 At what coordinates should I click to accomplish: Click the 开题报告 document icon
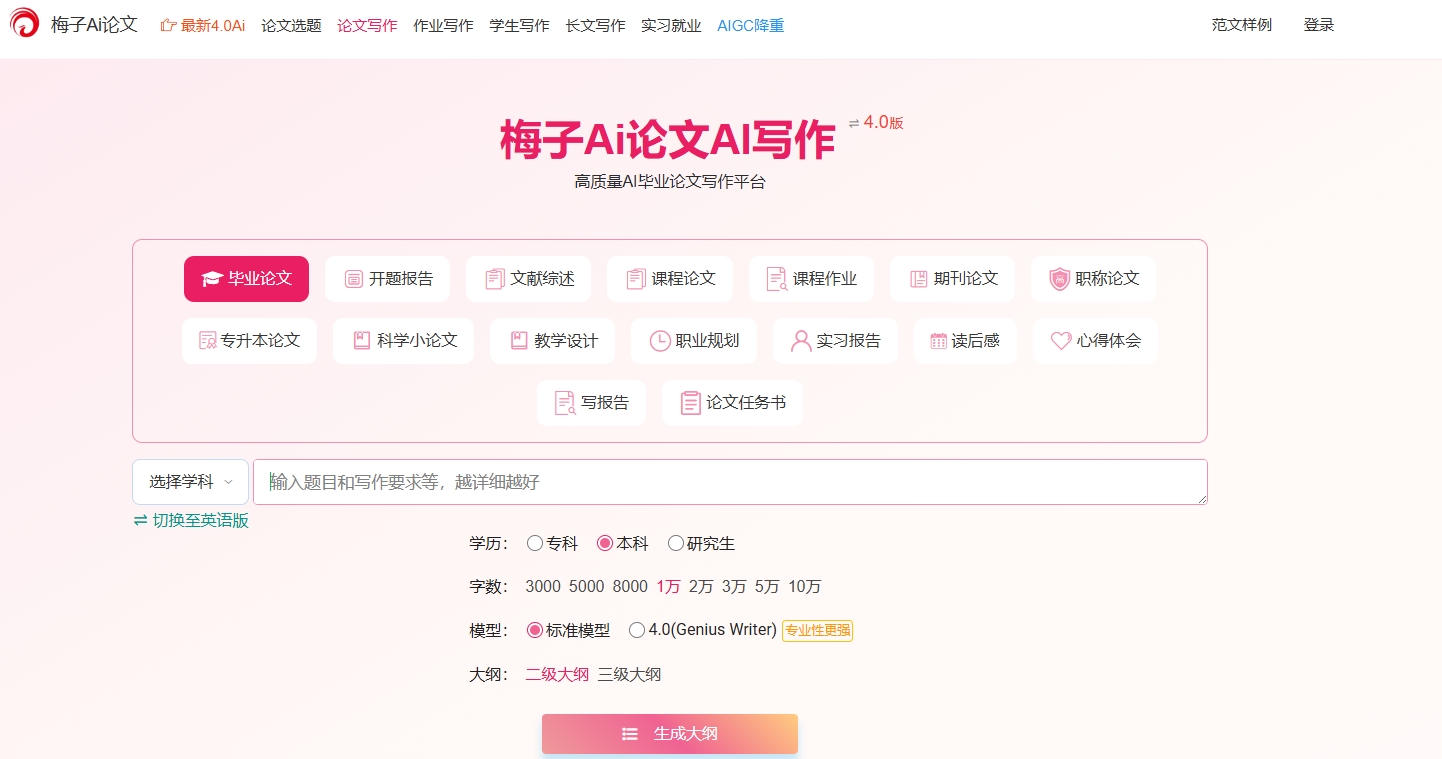pos(353,279)
